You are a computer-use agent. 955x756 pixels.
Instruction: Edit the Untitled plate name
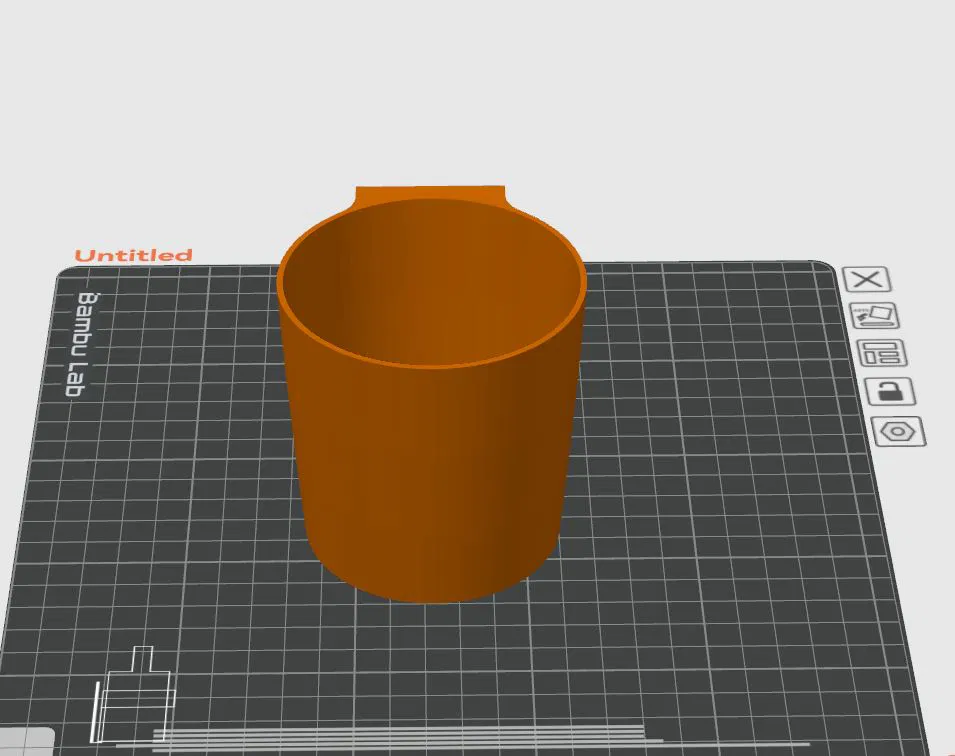click(133, 255)
